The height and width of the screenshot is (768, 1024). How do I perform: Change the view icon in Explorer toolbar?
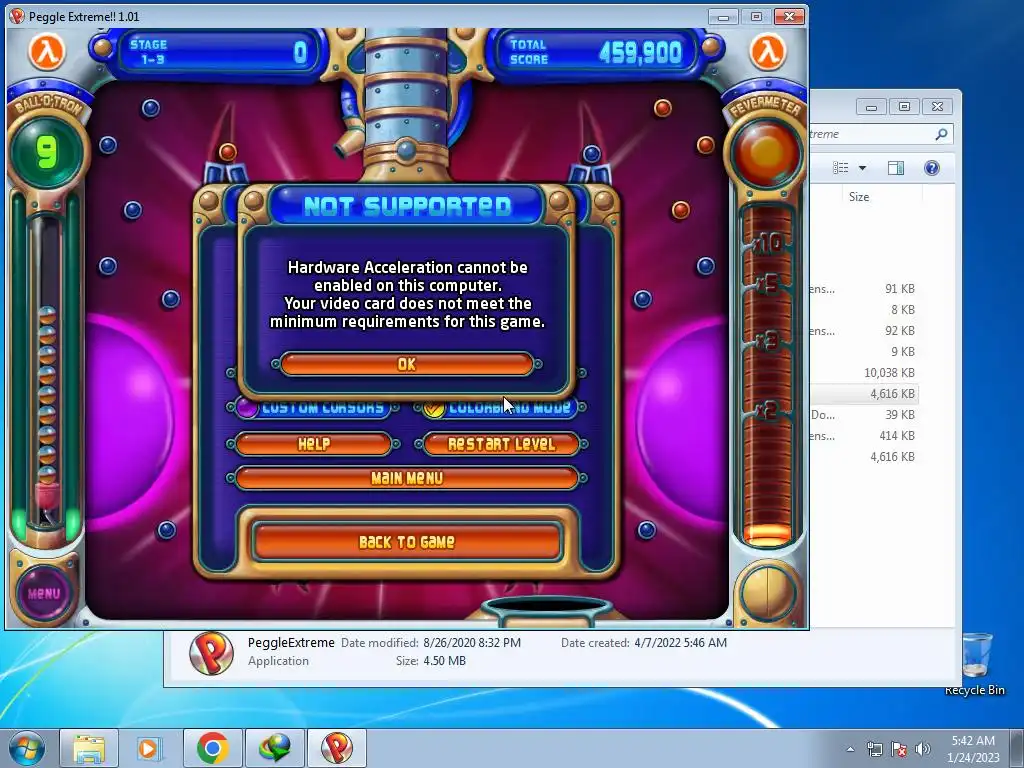[x=841, y=168]
